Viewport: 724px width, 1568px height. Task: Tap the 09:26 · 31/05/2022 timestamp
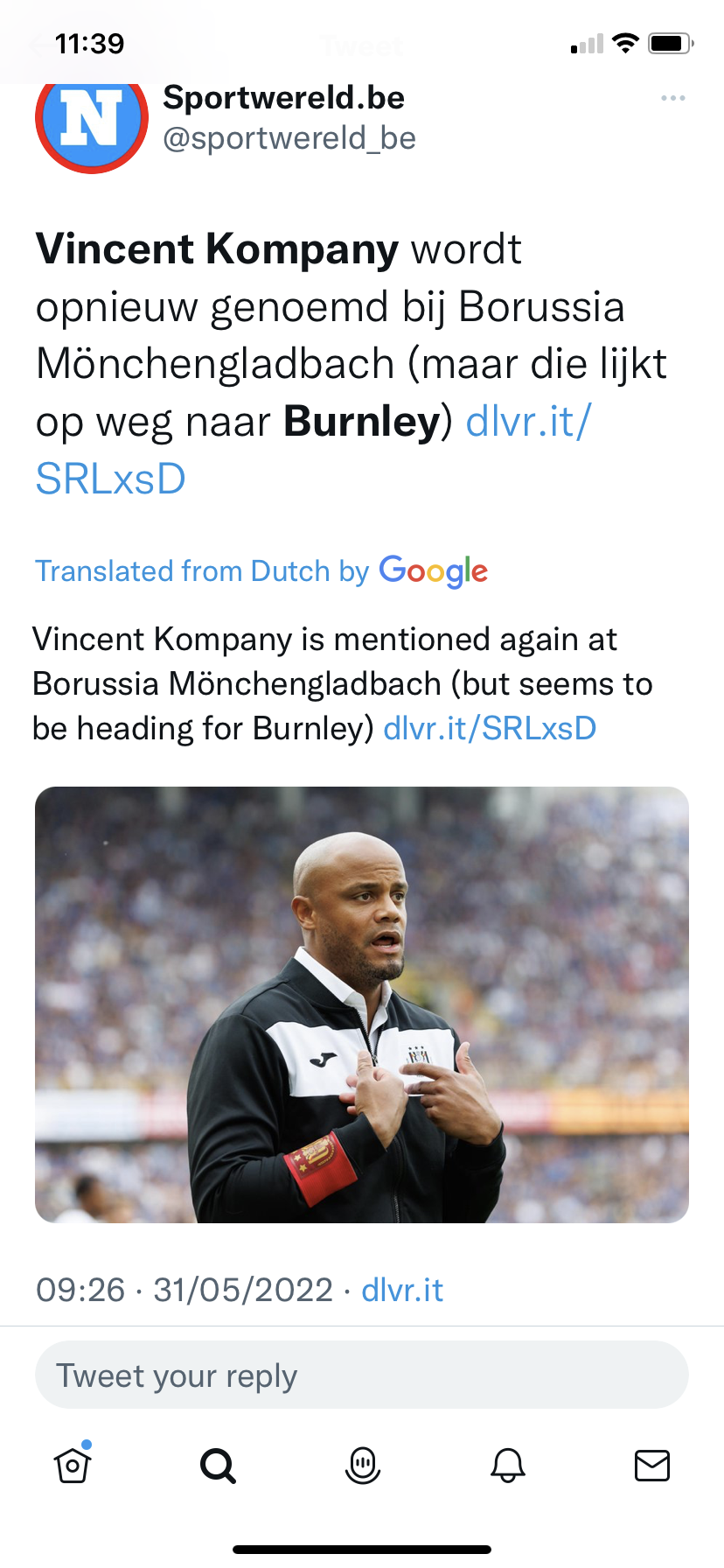tap(184, 1290)
